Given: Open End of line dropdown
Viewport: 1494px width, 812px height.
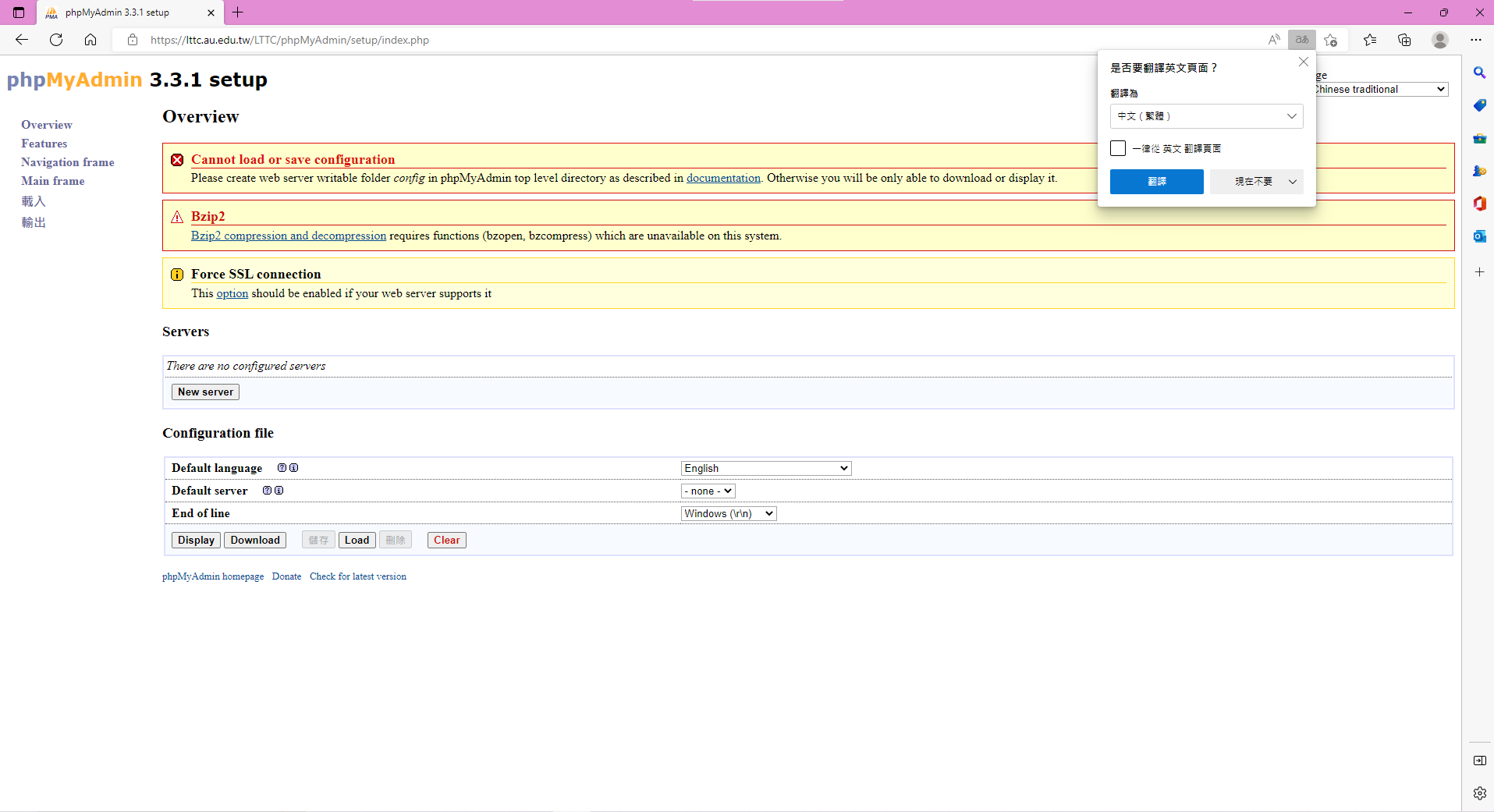Looking at the screenshot, I should point(729,513).
